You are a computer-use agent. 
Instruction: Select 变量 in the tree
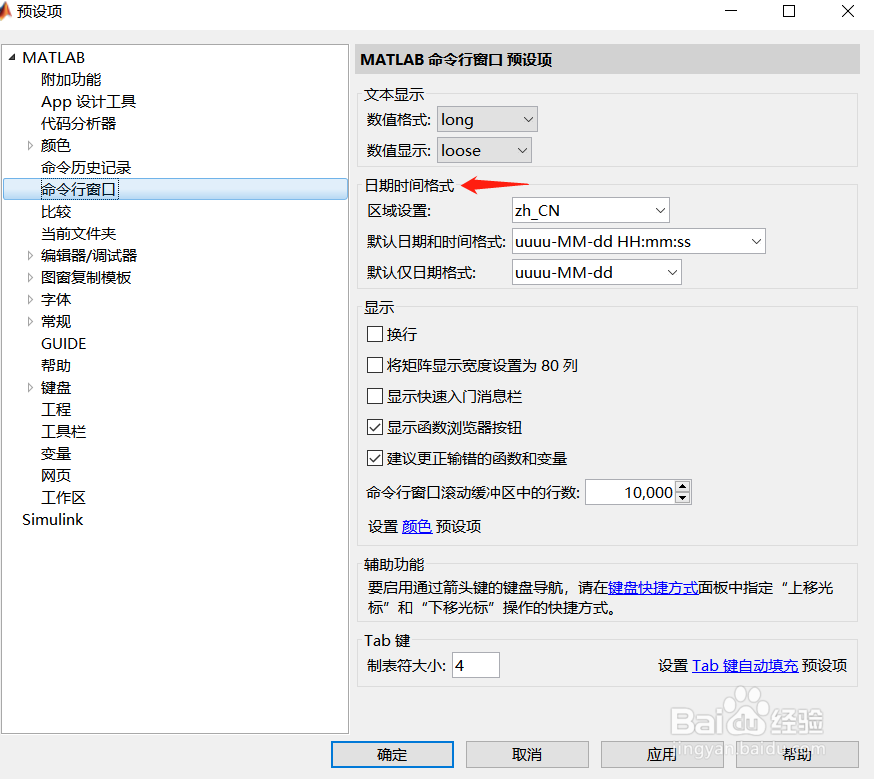coord(56,454)
